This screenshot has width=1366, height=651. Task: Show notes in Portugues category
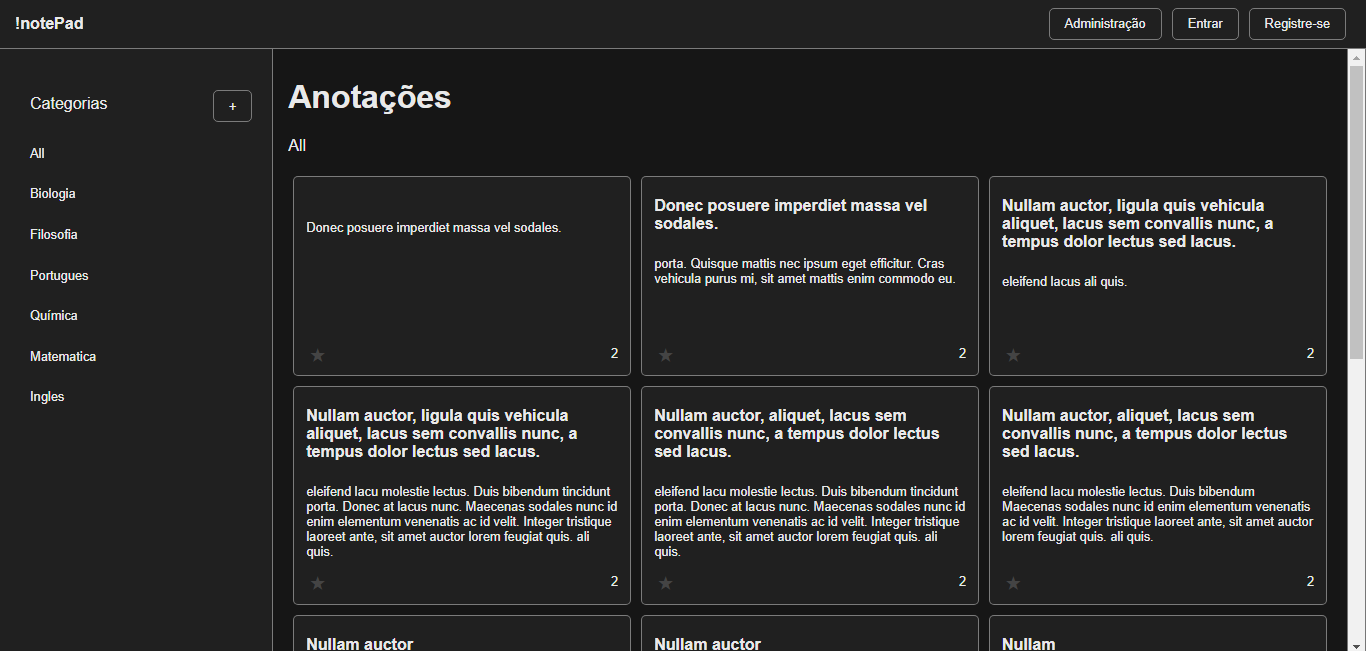(59, 276)
